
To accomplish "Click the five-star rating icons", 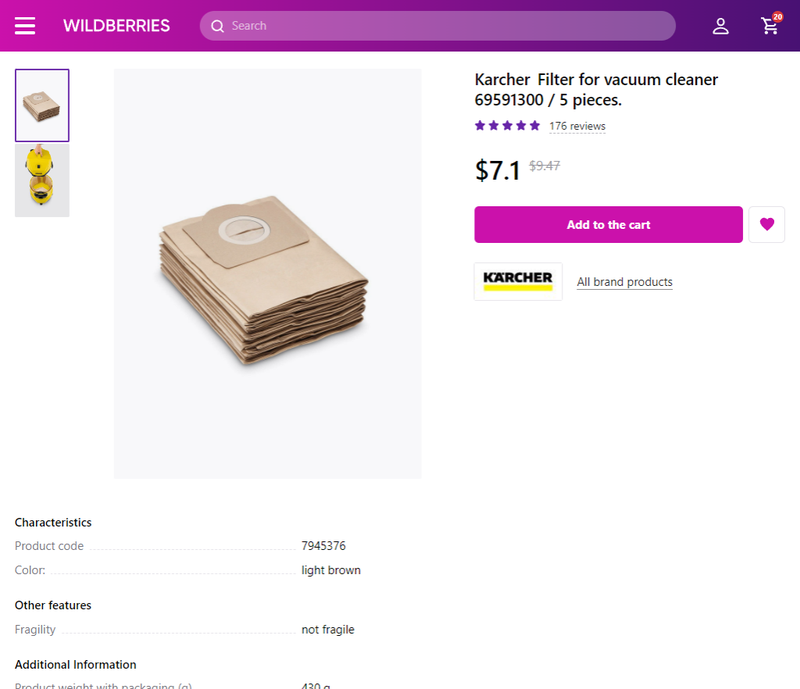I will pos(507,126).
